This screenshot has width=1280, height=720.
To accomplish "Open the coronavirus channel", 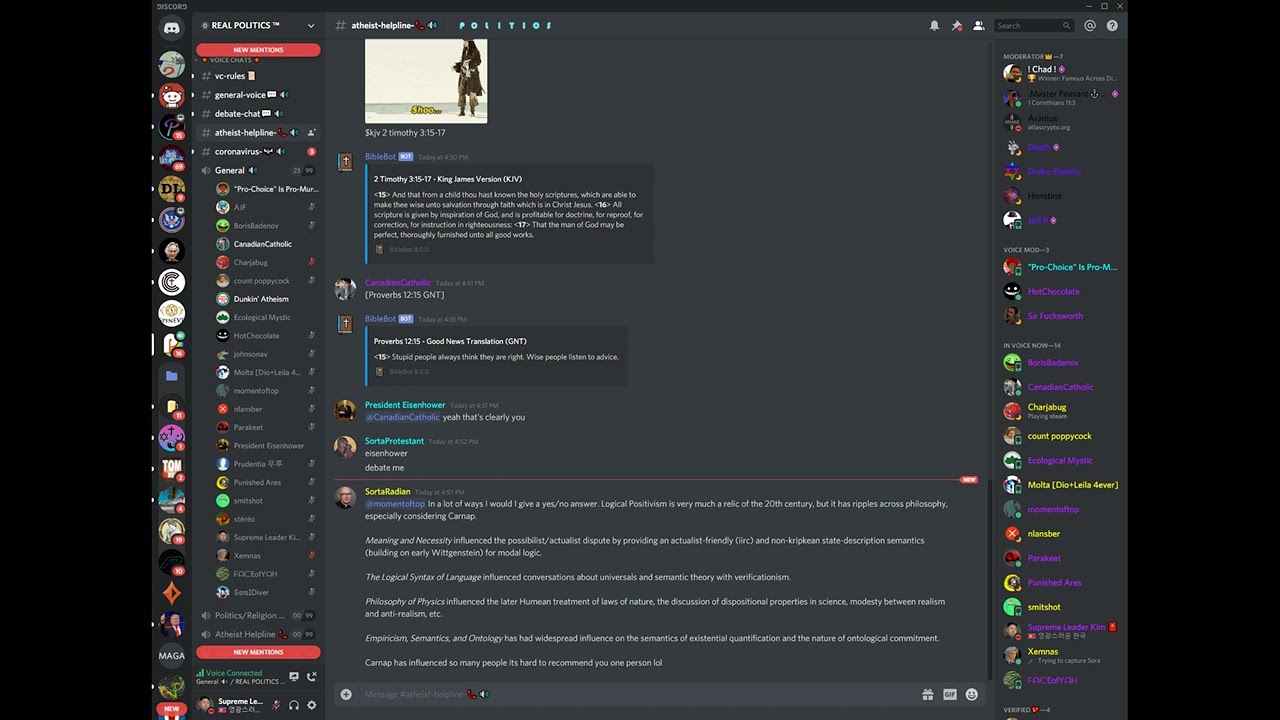I will 258,152.
